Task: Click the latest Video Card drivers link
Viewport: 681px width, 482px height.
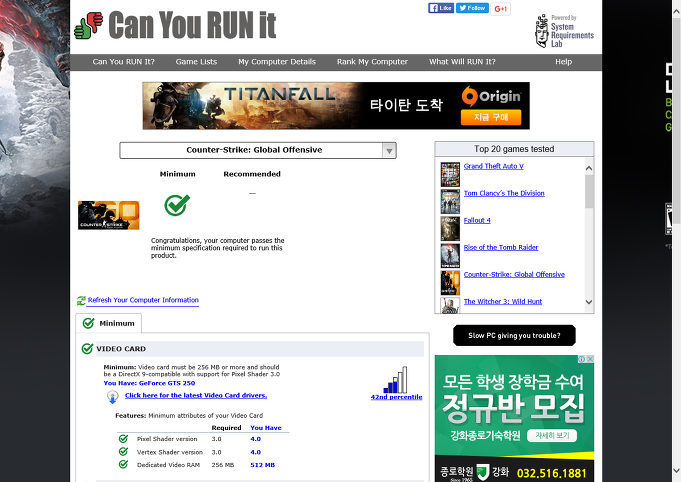Action: pos(196,395)
